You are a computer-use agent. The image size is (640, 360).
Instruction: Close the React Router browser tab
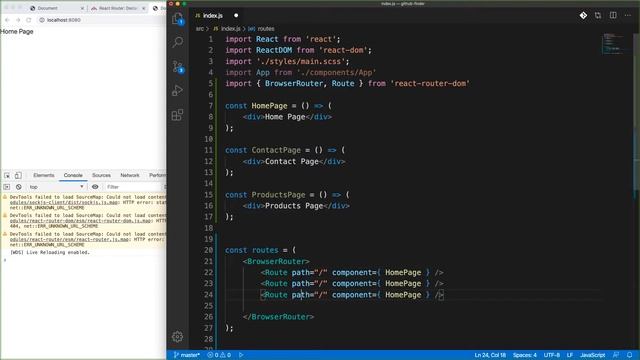(x=143, y=8)
